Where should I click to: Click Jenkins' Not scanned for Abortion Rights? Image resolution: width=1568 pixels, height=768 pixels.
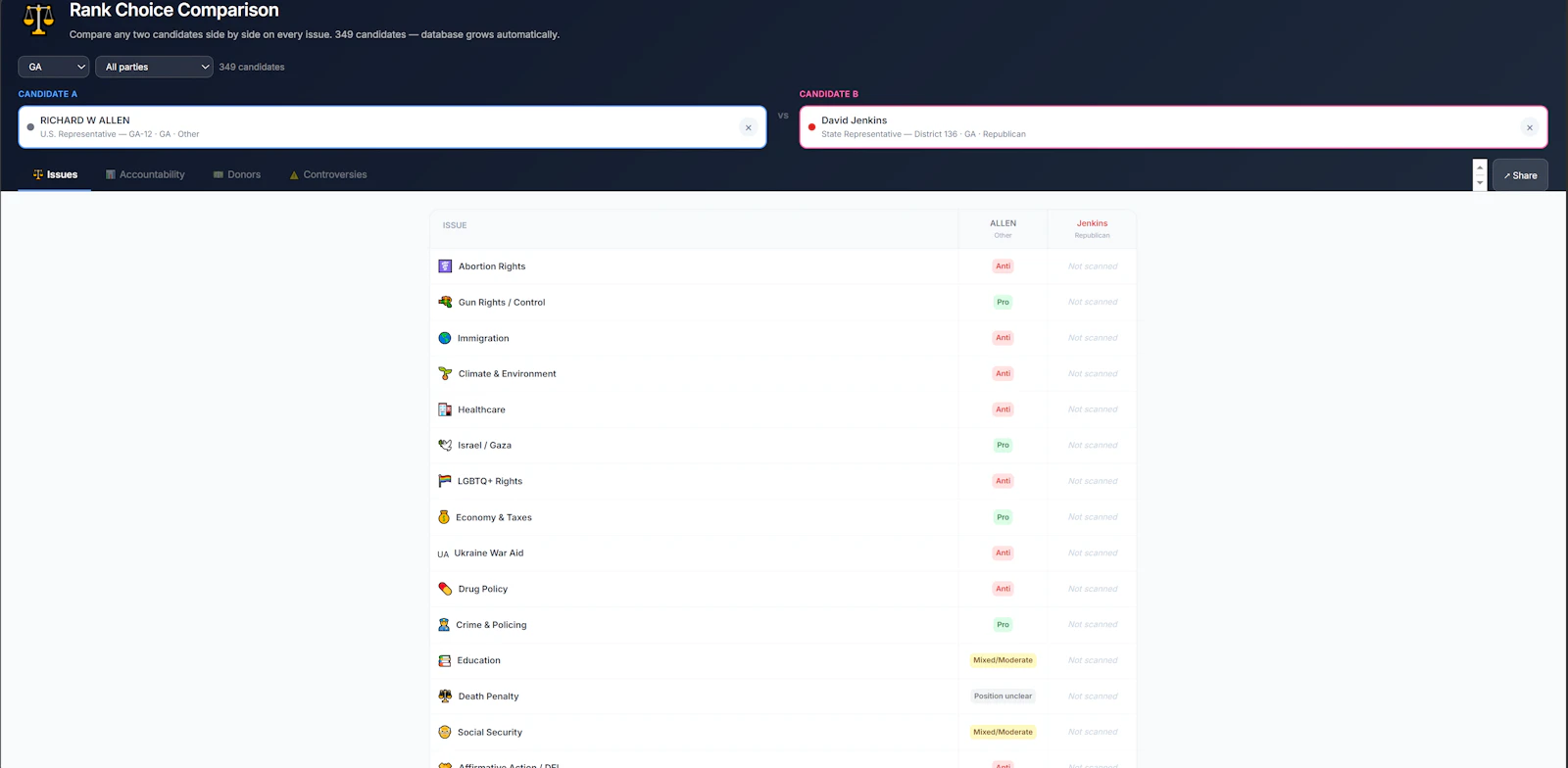click(1093, 266)
